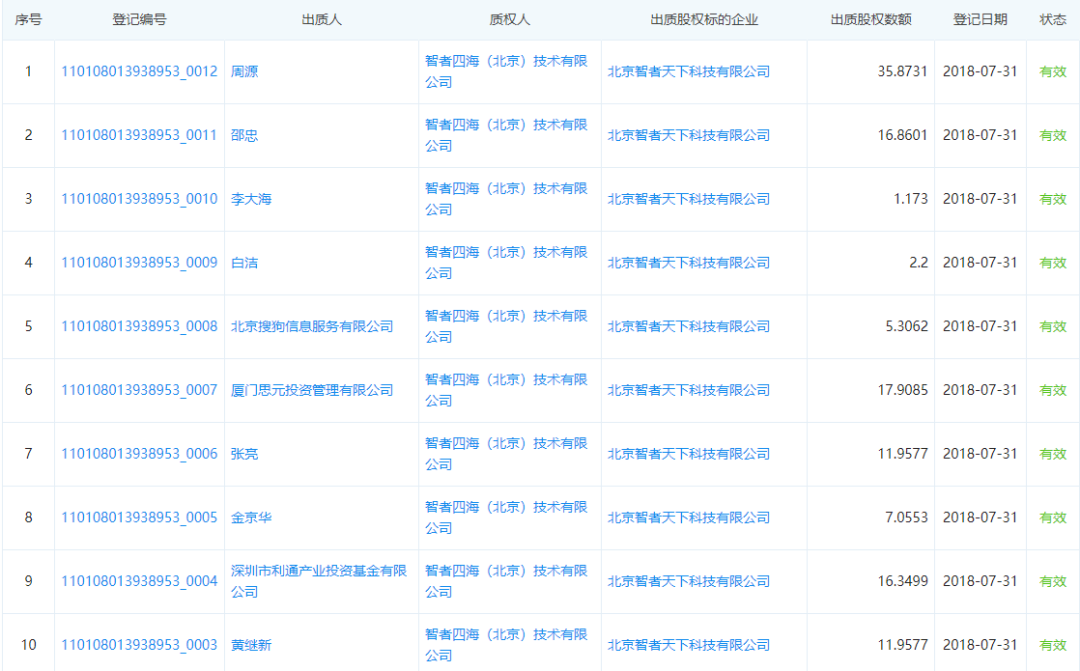This screenshot has height=671, width=1080.
Task: Click the 登记日期 column header
Action: click(x=980, y=20)
